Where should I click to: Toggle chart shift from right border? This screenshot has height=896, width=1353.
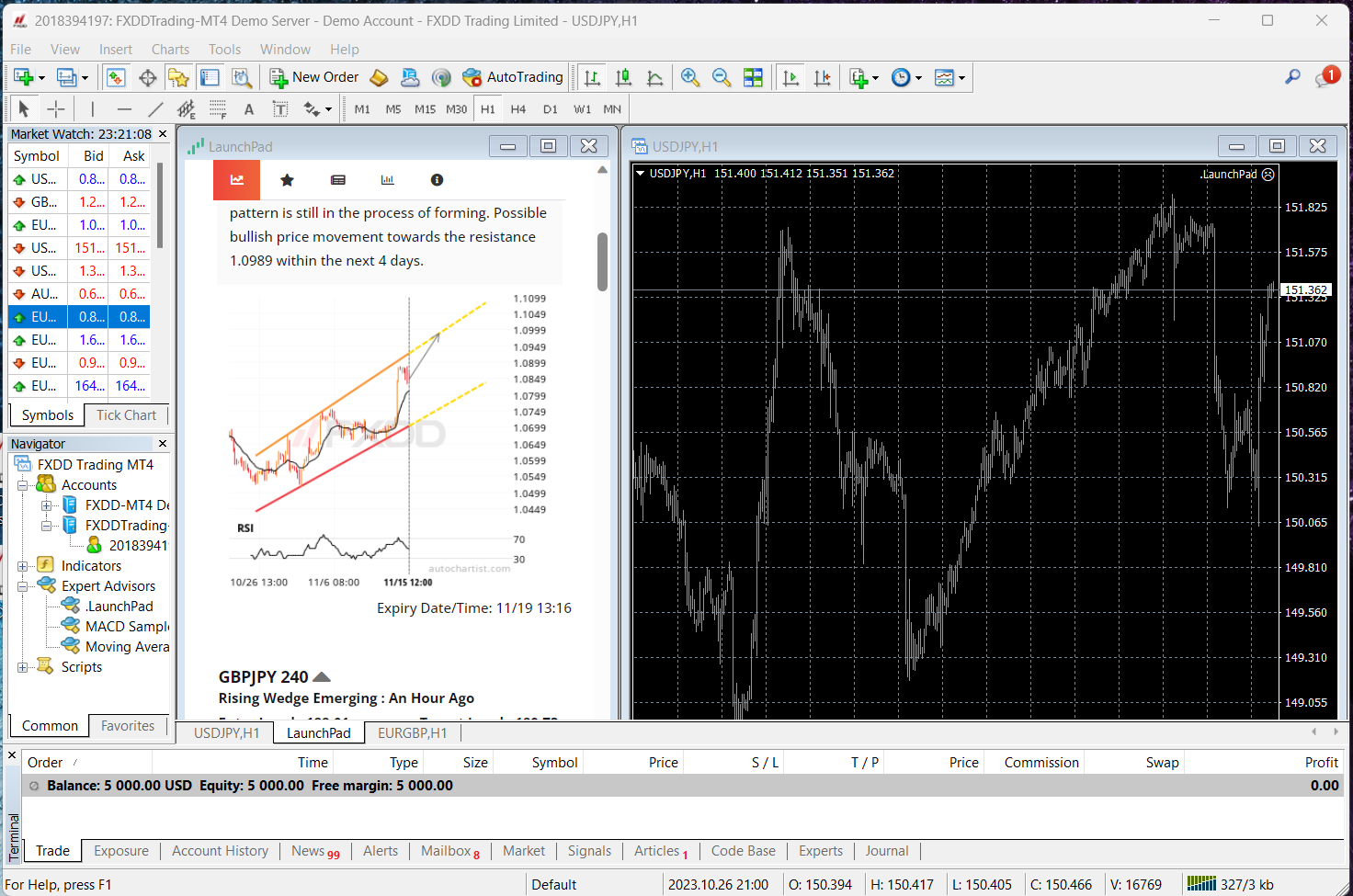[x=822, y=78]
